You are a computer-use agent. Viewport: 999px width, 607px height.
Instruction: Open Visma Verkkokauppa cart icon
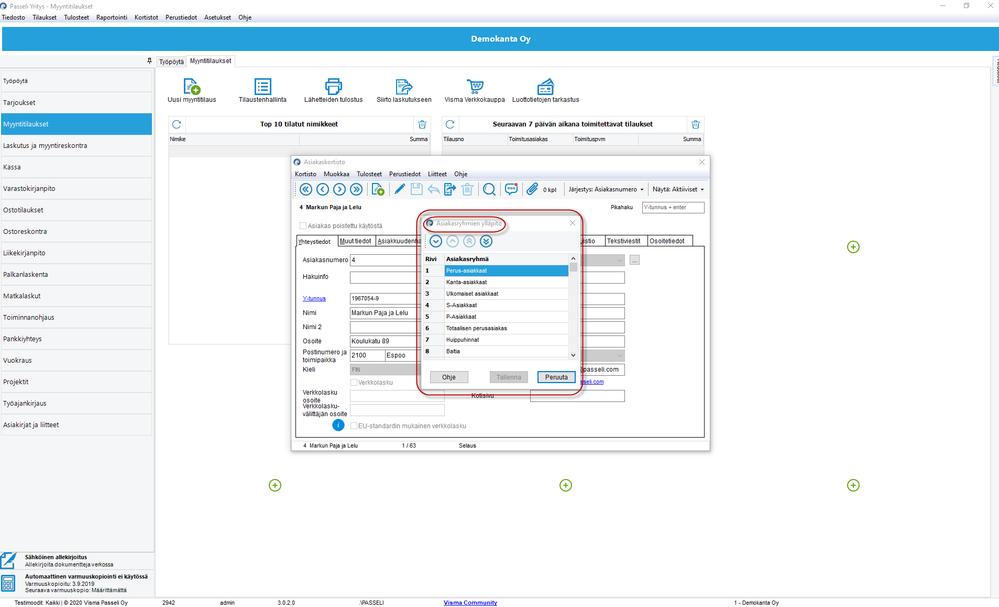pyautogui.click(x=475, y=87)
